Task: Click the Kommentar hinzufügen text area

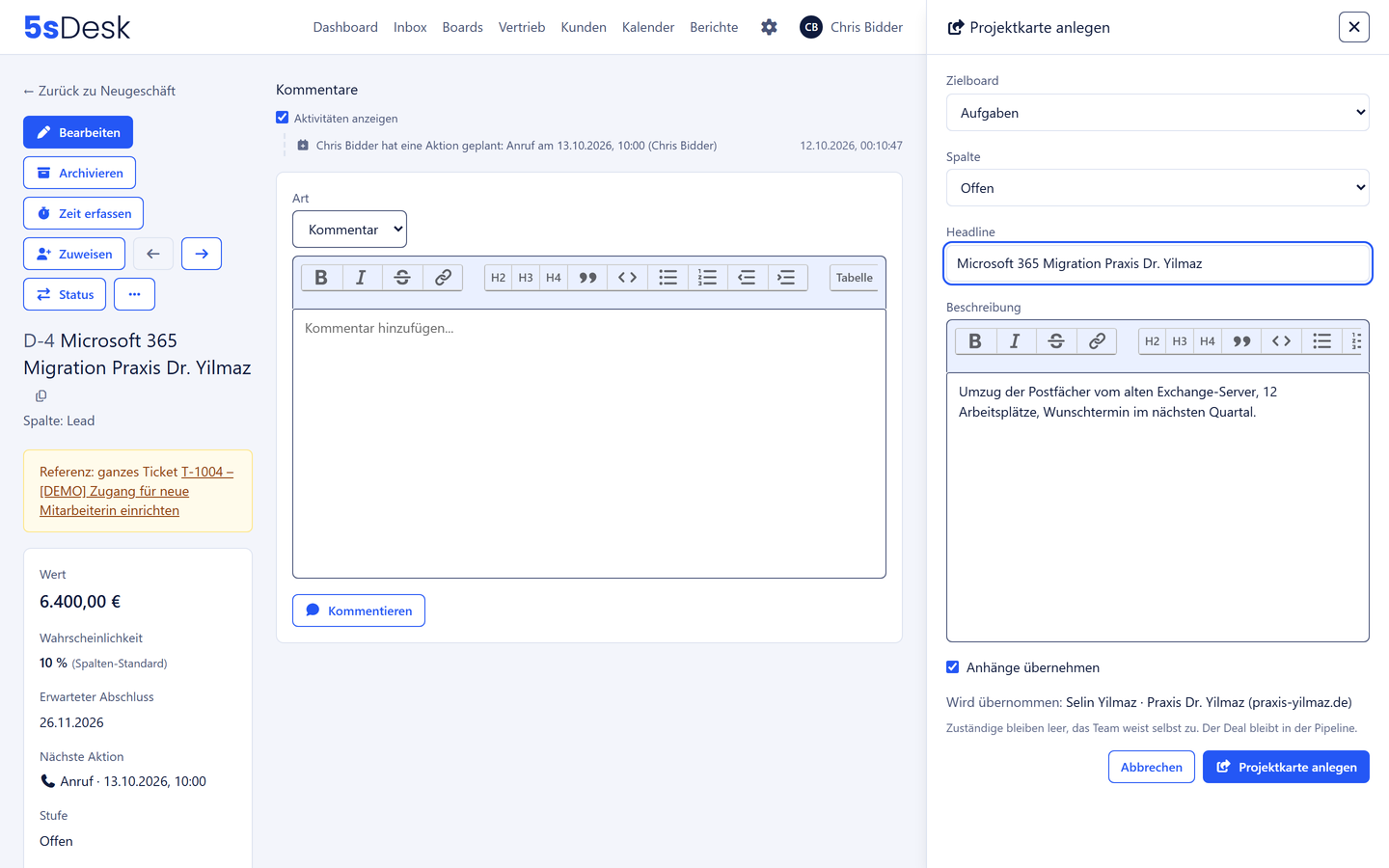Action: tap(589, 444)
